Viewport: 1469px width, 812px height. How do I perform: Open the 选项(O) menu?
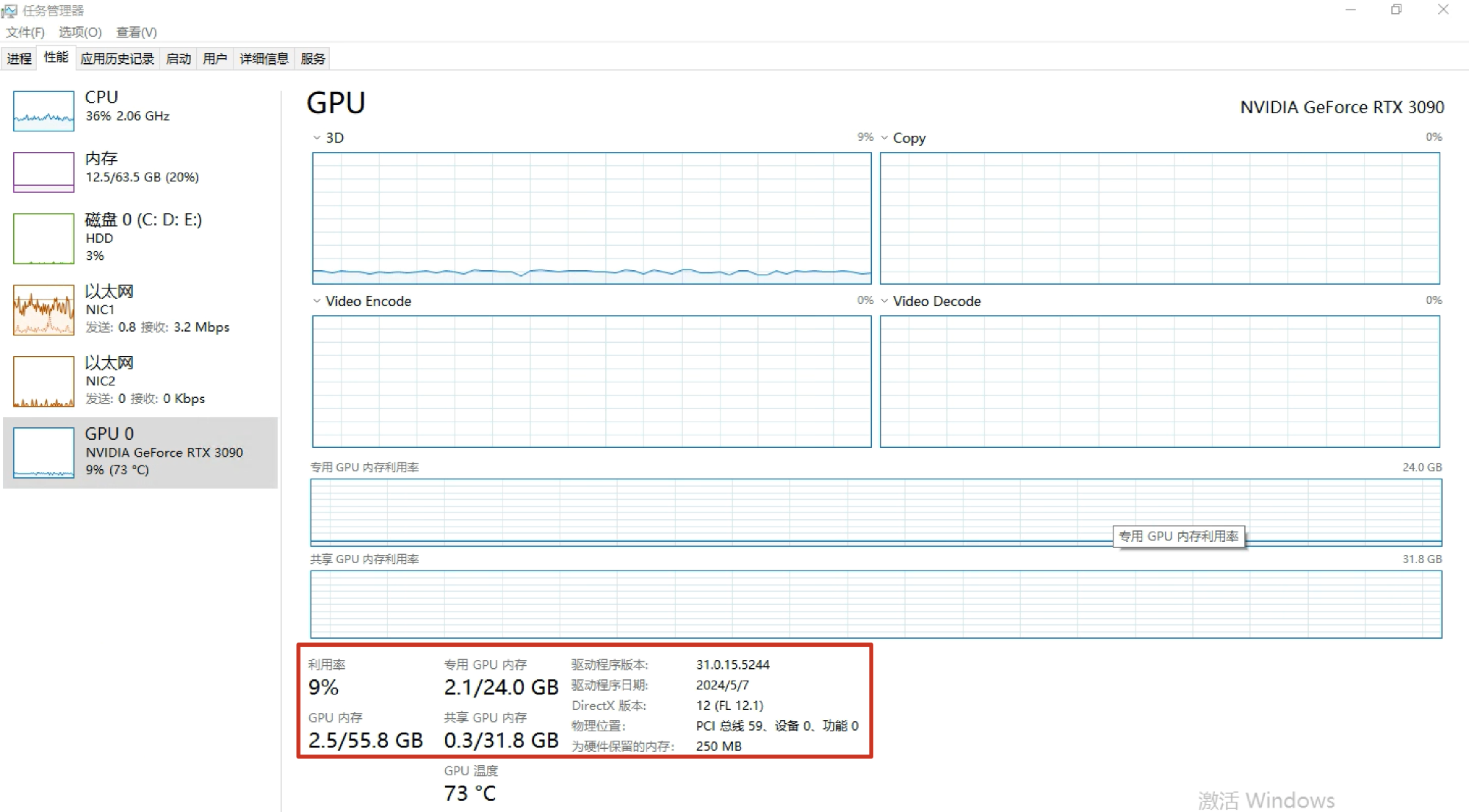[x=80, y=32]
